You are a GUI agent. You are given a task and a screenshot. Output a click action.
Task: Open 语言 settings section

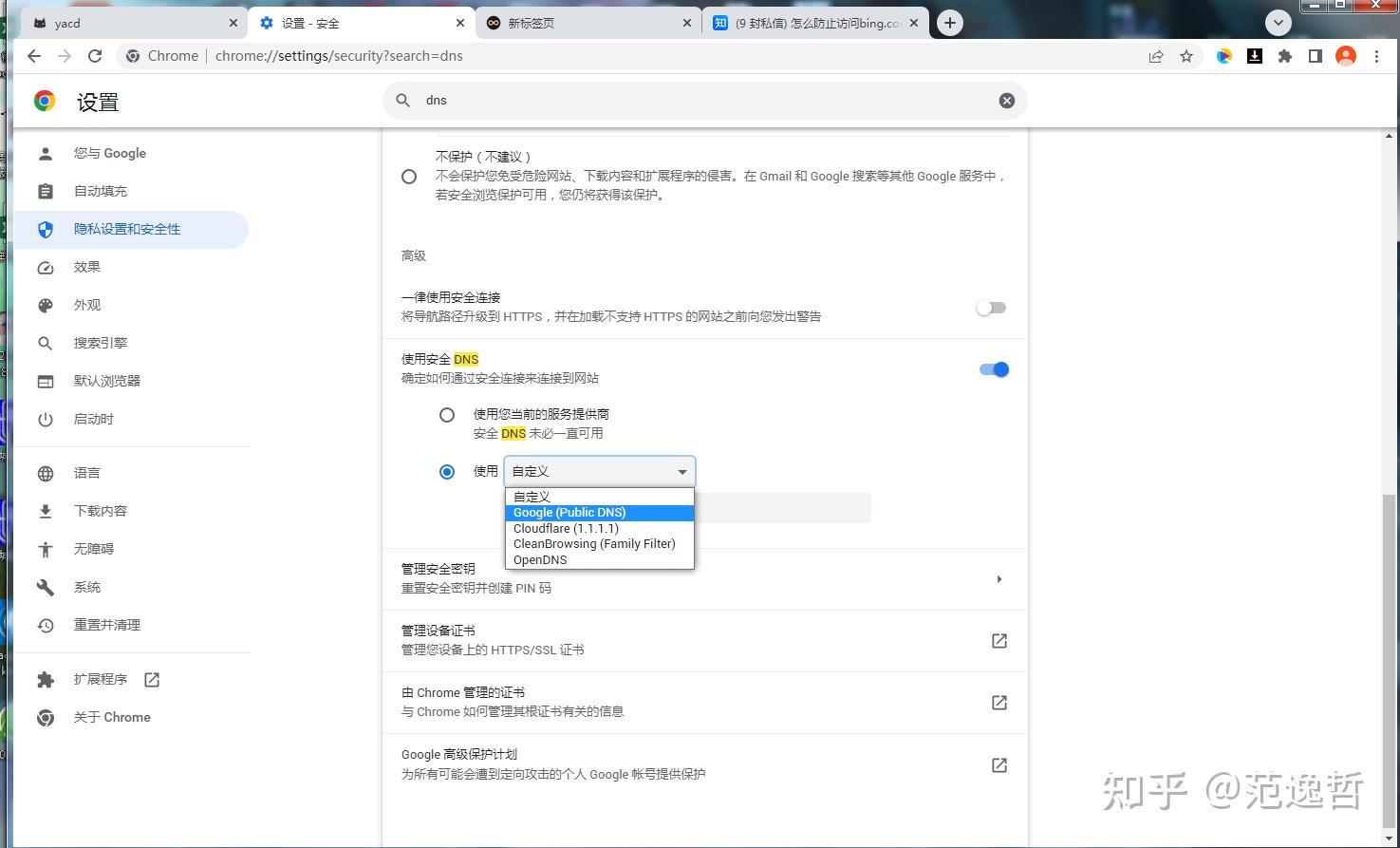pos(131,473)
